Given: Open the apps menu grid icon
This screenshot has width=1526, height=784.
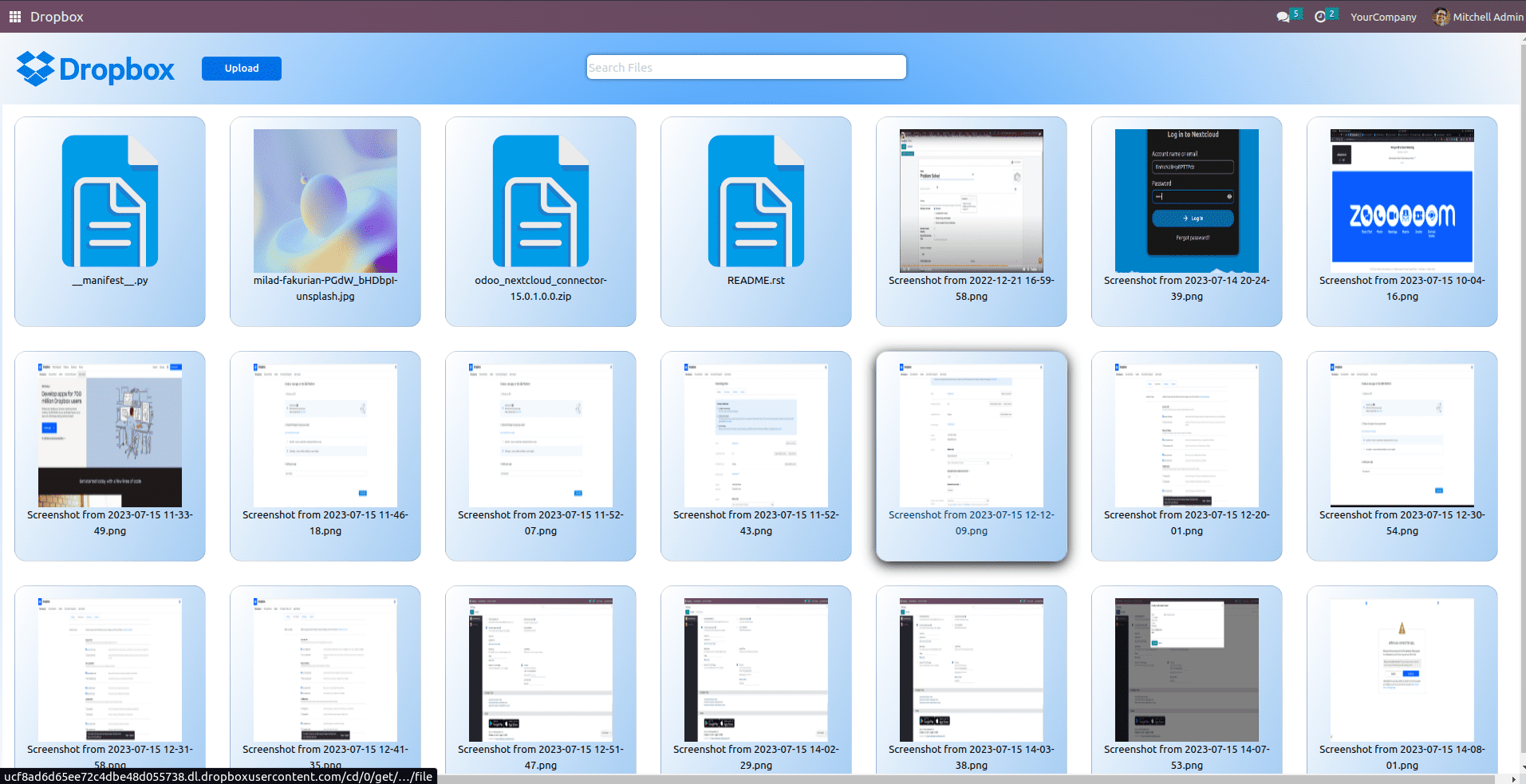Looking at the screenshot, I should [14, 16].
